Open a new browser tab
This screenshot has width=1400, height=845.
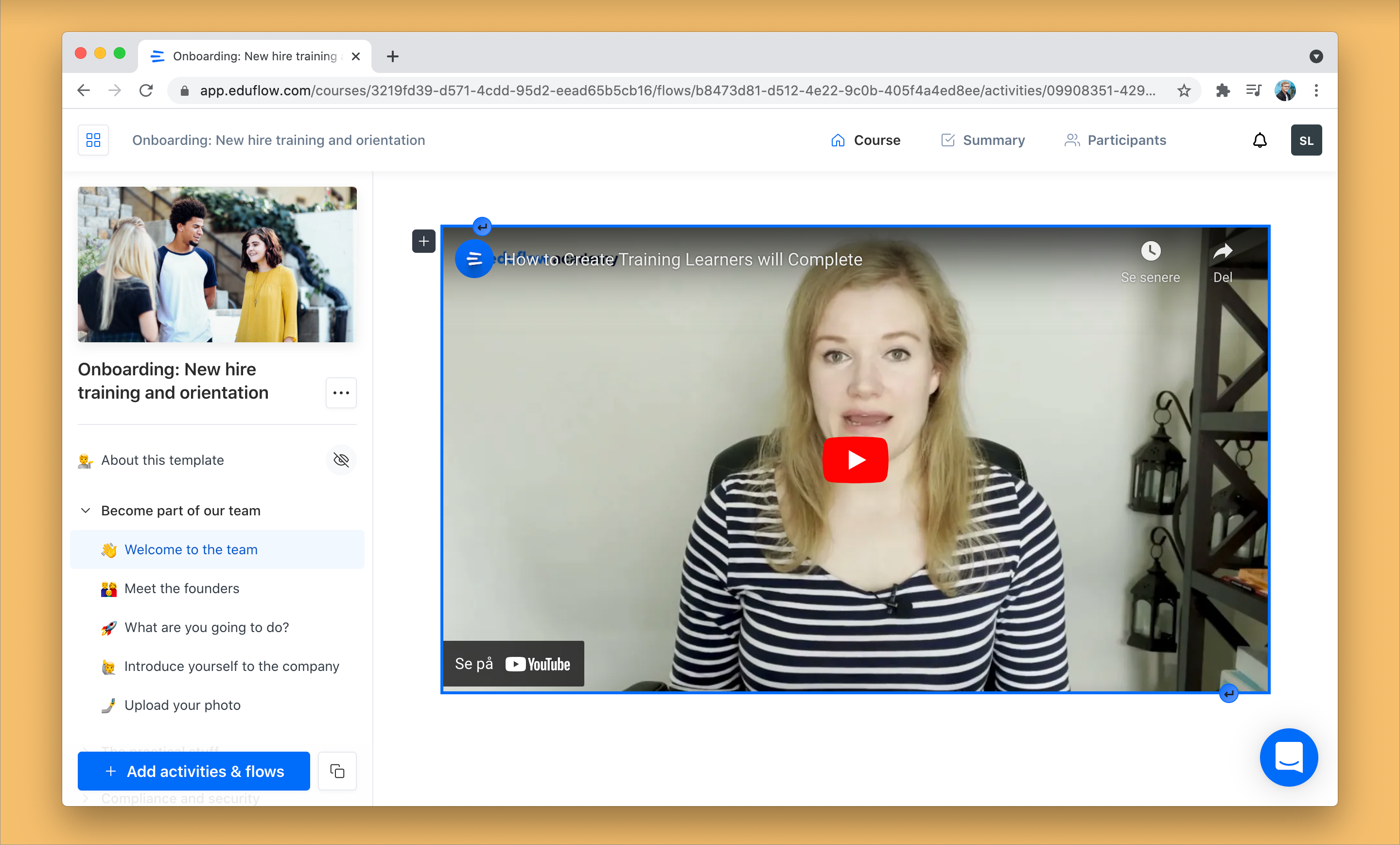393,56
